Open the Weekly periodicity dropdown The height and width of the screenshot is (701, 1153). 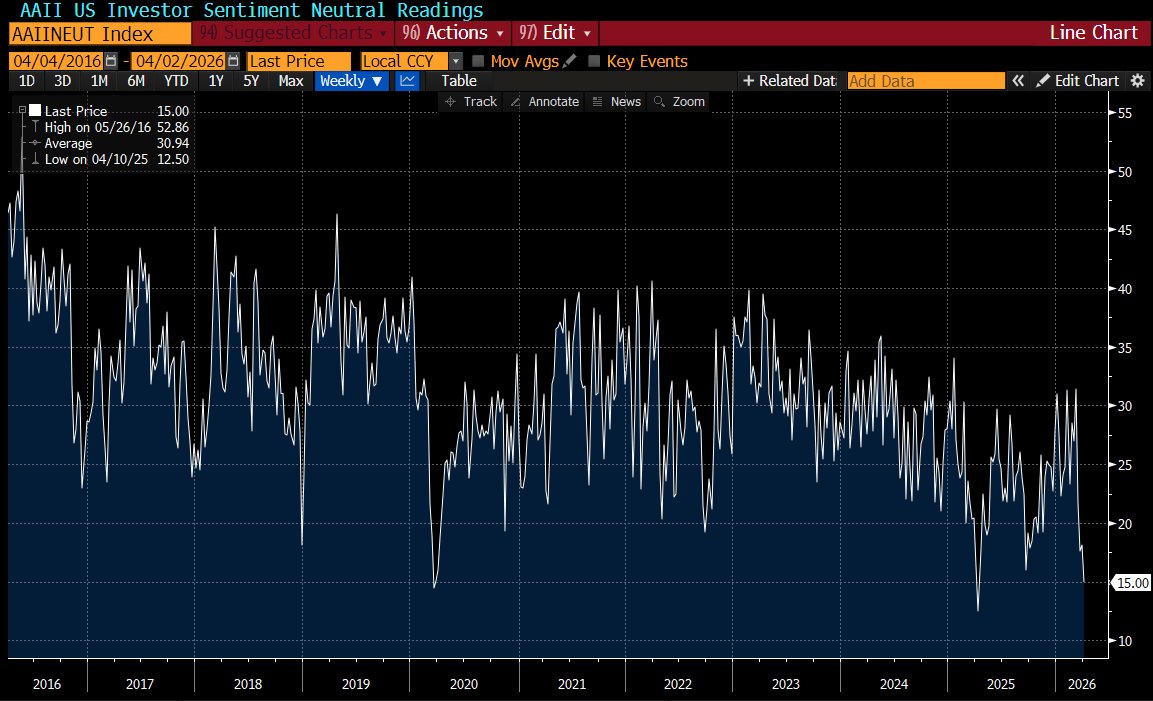point(351,81)
